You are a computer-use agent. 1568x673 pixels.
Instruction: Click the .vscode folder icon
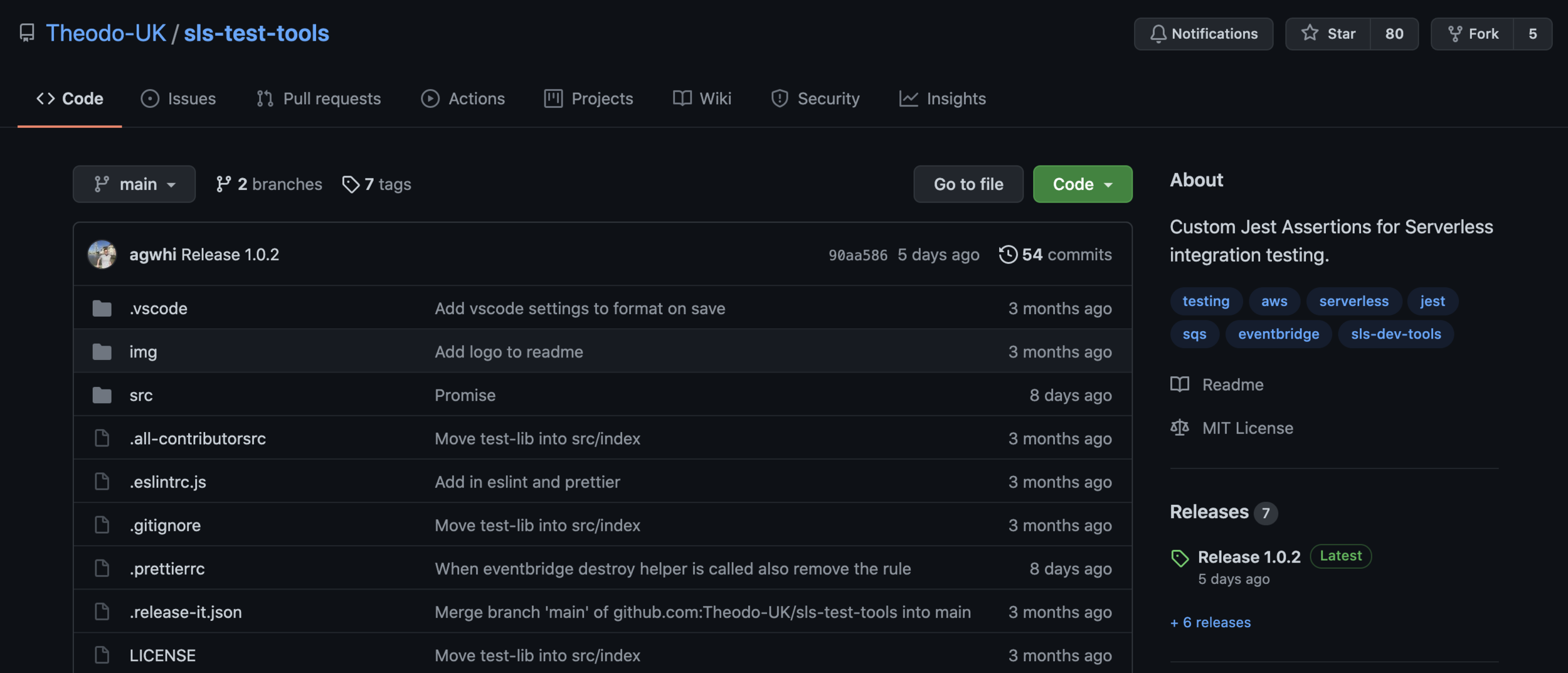tap(102, 308)
